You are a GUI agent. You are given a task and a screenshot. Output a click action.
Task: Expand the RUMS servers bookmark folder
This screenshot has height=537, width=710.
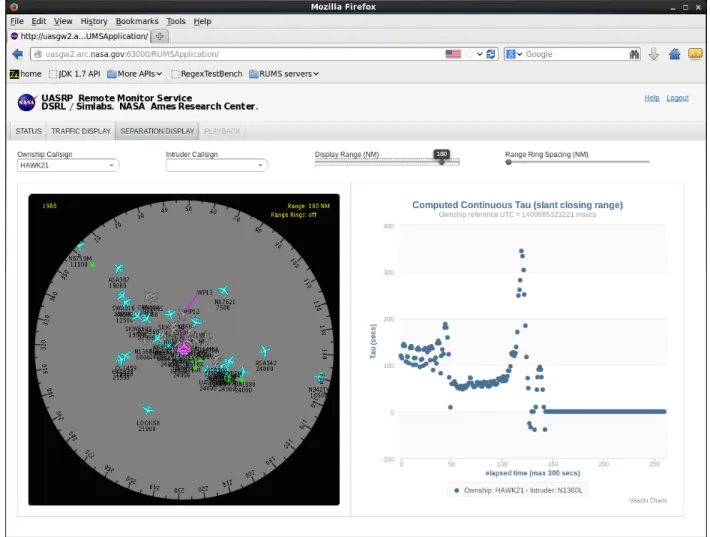point(284,74)
